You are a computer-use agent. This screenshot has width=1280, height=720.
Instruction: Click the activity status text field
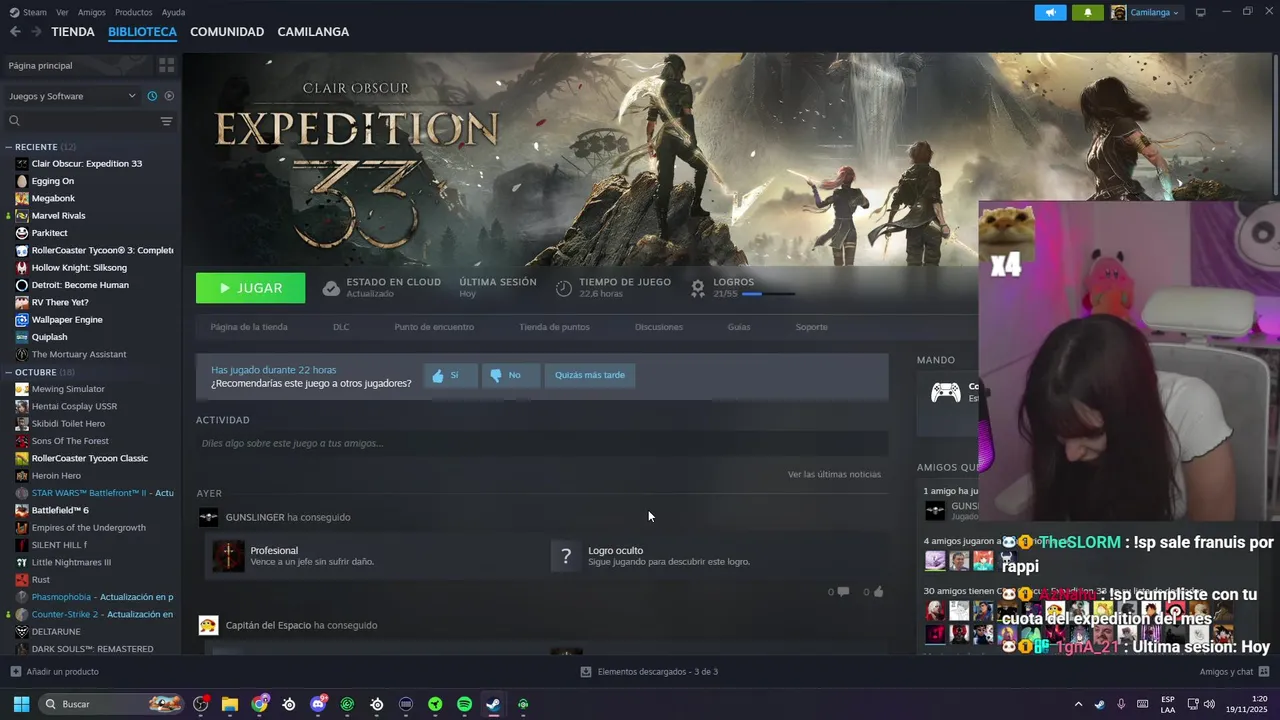click(542, 443)
